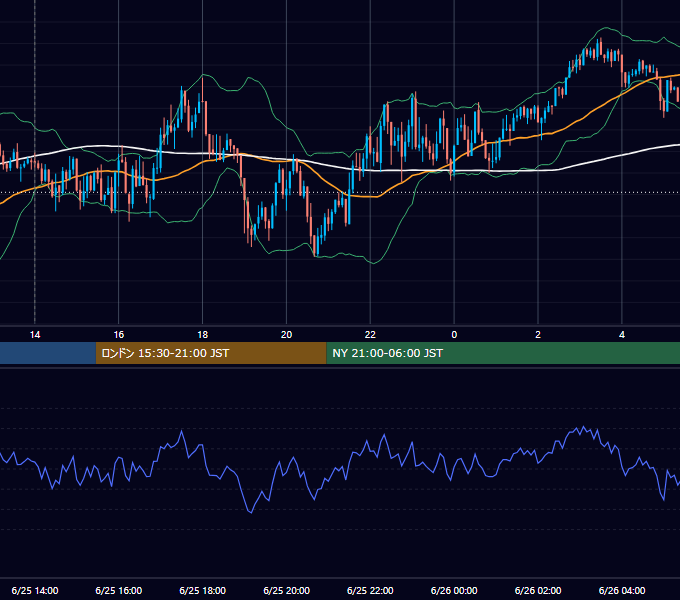Image resolution: width=680 pixels, height=600 pixels.
Task: Click the blue session bar before ロンドン
Action: click(x=48, y=353)
